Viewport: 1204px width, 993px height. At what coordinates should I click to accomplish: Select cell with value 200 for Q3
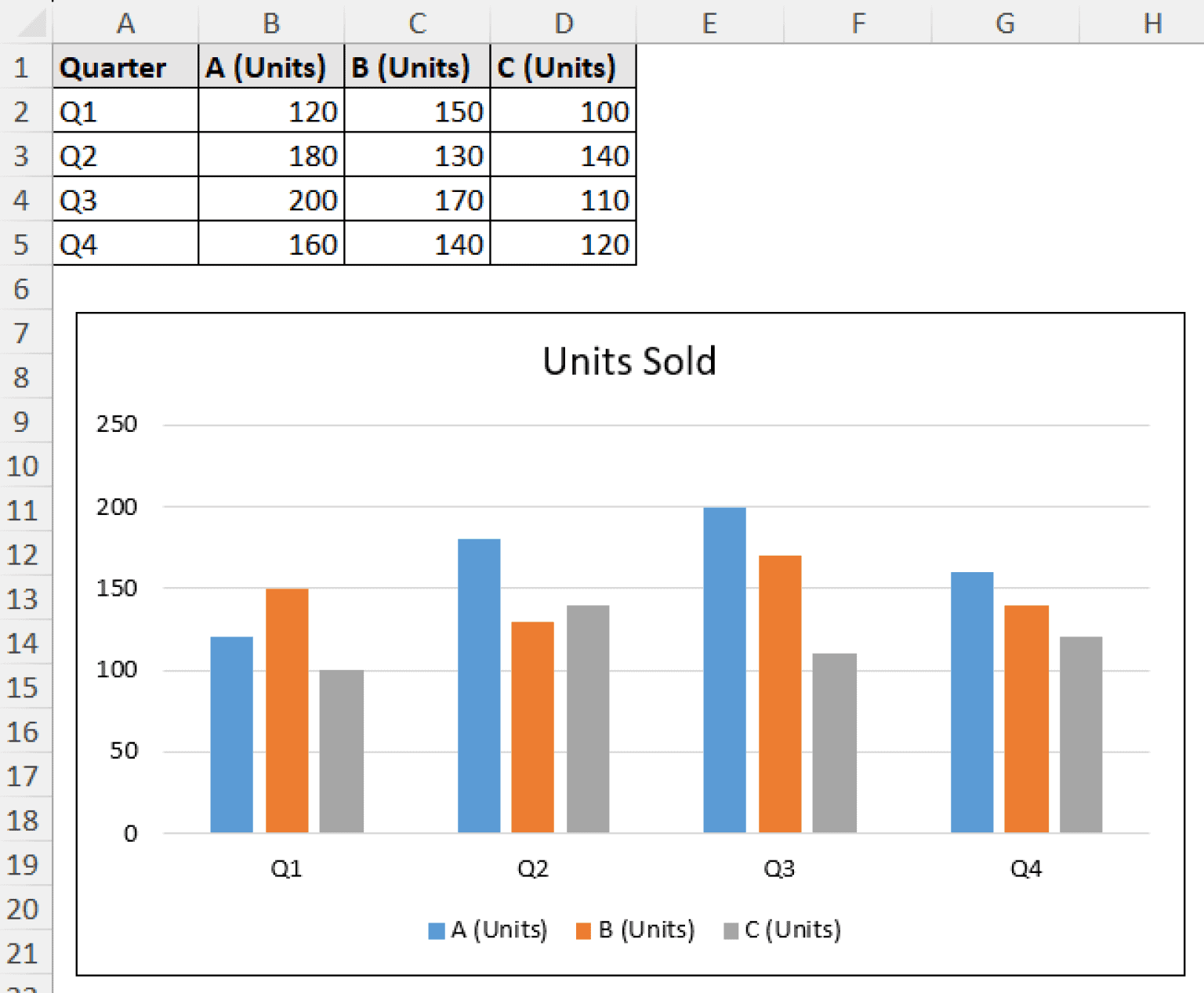270,200
